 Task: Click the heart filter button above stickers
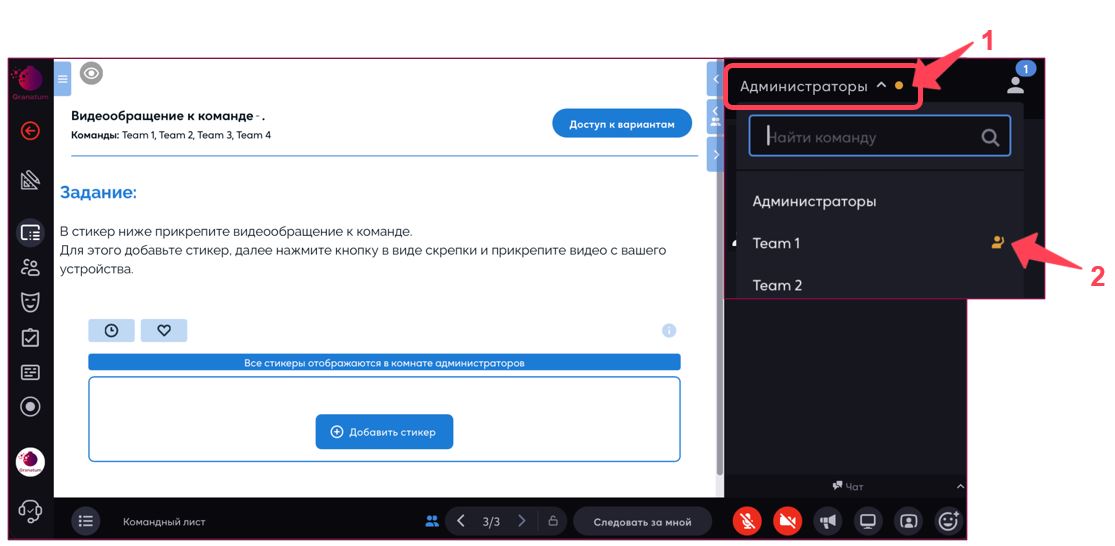(164, 331)
